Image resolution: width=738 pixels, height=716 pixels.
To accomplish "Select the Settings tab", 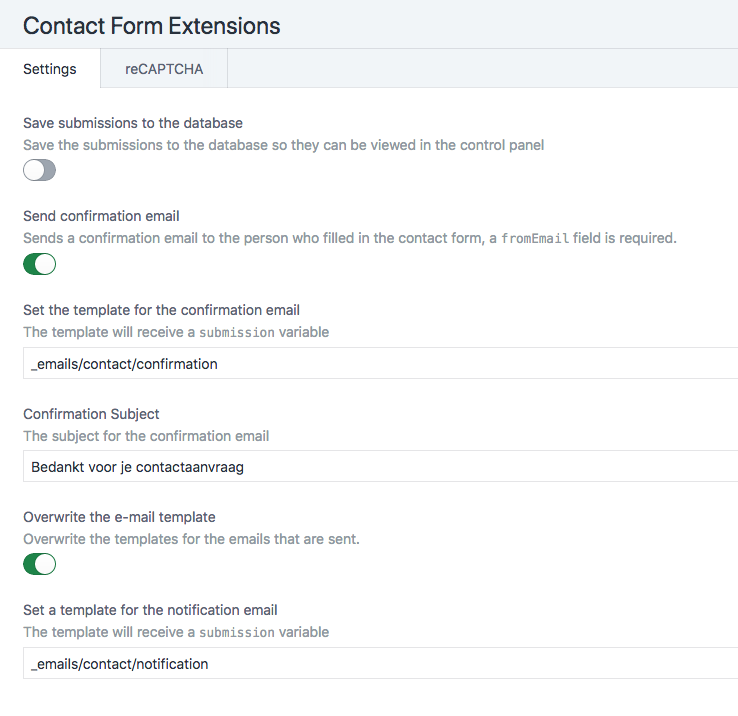I will click(50, 69).
